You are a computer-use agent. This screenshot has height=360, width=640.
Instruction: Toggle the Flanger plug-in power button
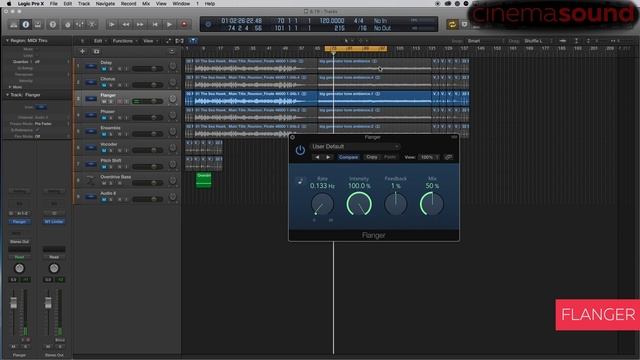coord(300,150)
